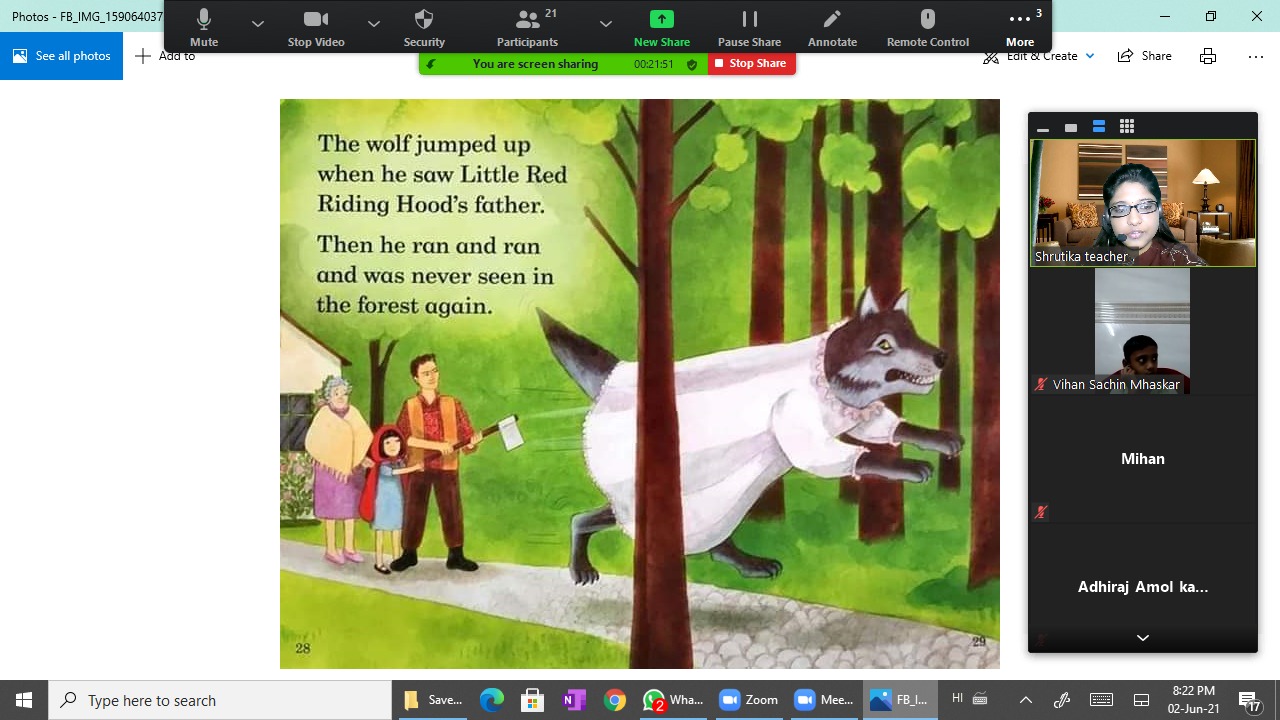The image size is (1280, 720).
Task: Open the Participants panel
Action: (527, 27)
